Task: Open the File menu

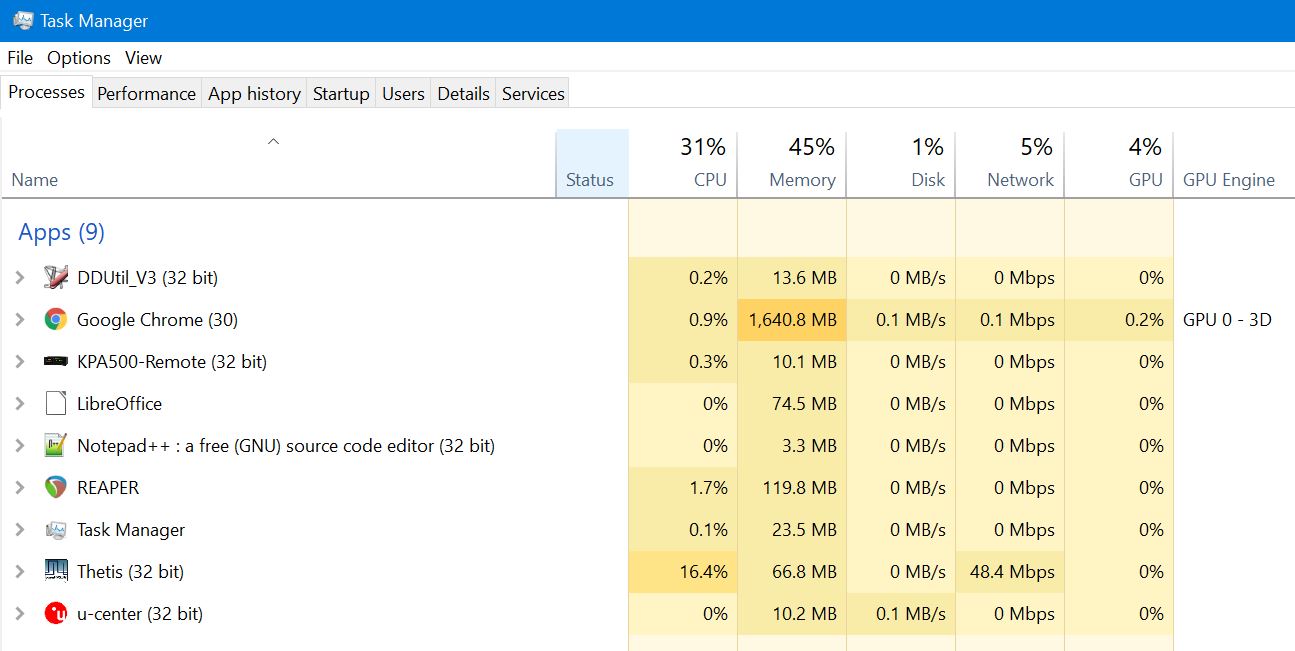Action: tap(20, 58)
